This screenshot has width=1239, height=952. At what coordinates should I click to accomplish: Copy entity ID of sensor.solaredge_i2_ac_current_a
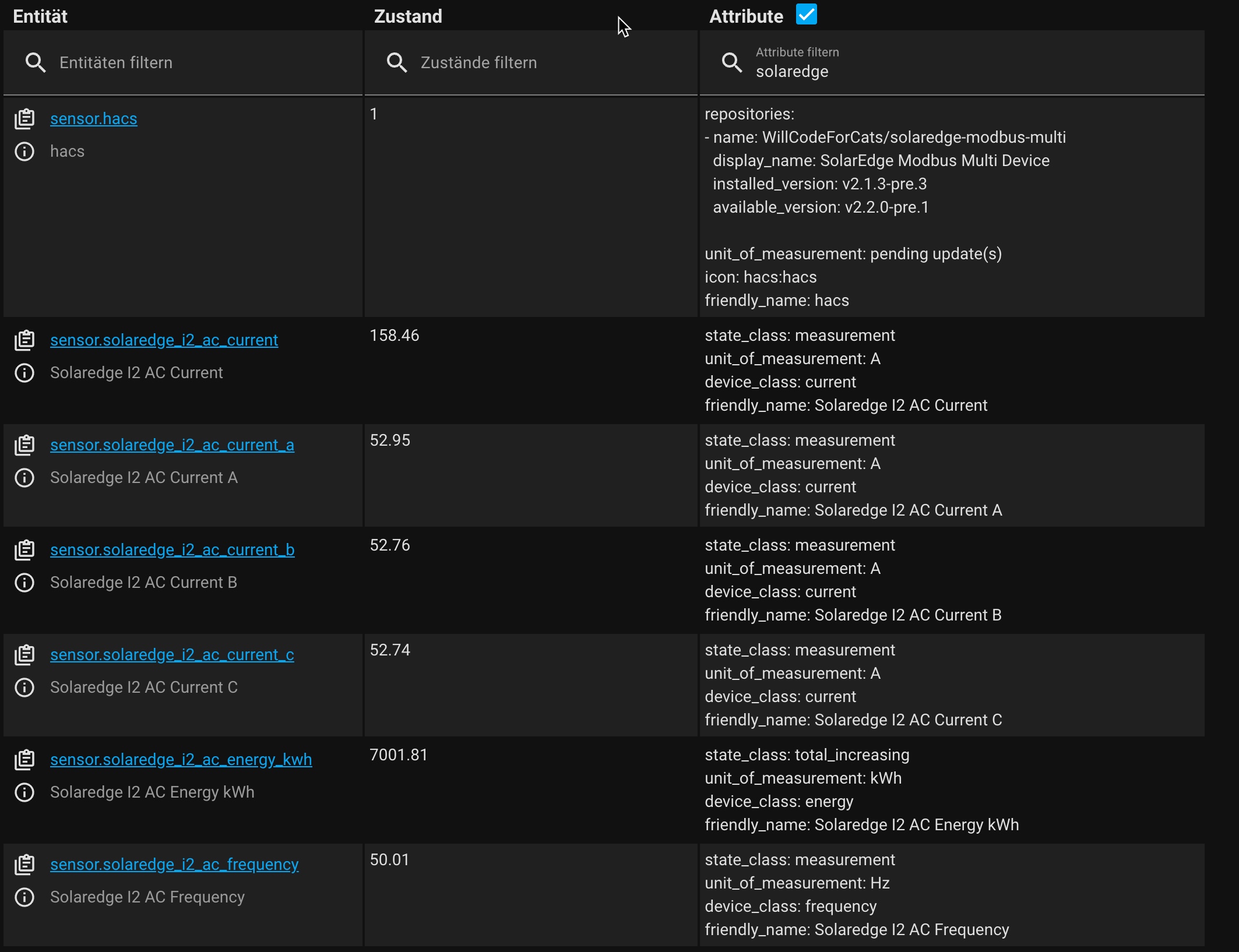click(x=25, y=445)
